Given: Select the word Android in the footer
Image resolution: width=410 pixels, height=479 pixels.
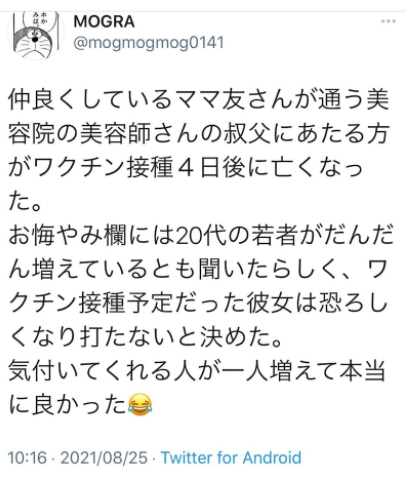Looking at the screenshot, I should click(272, 458).
